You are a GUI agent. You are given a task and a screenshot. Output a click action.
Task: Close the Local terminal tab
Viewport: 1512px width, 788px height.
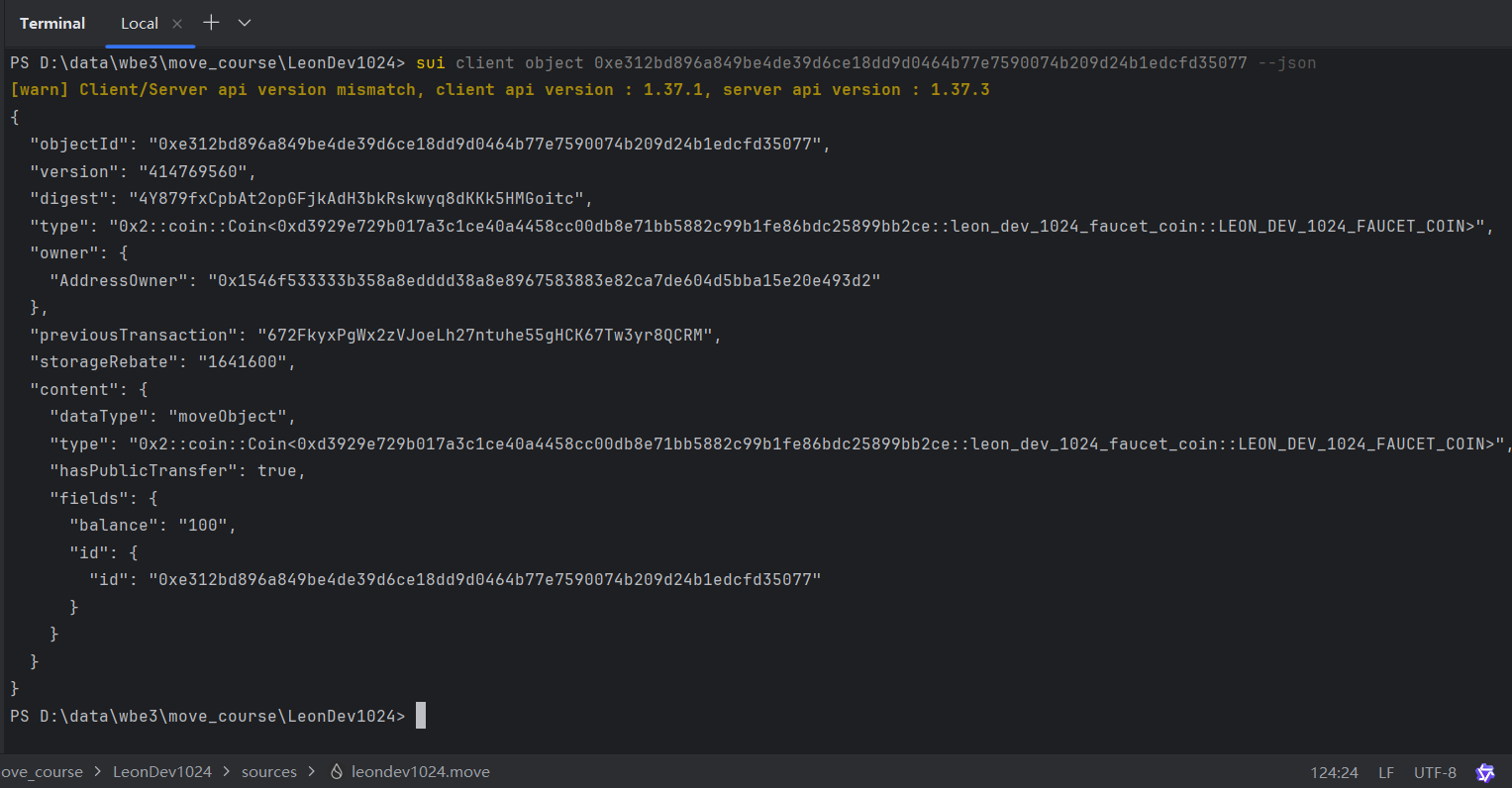pos(177,24)
